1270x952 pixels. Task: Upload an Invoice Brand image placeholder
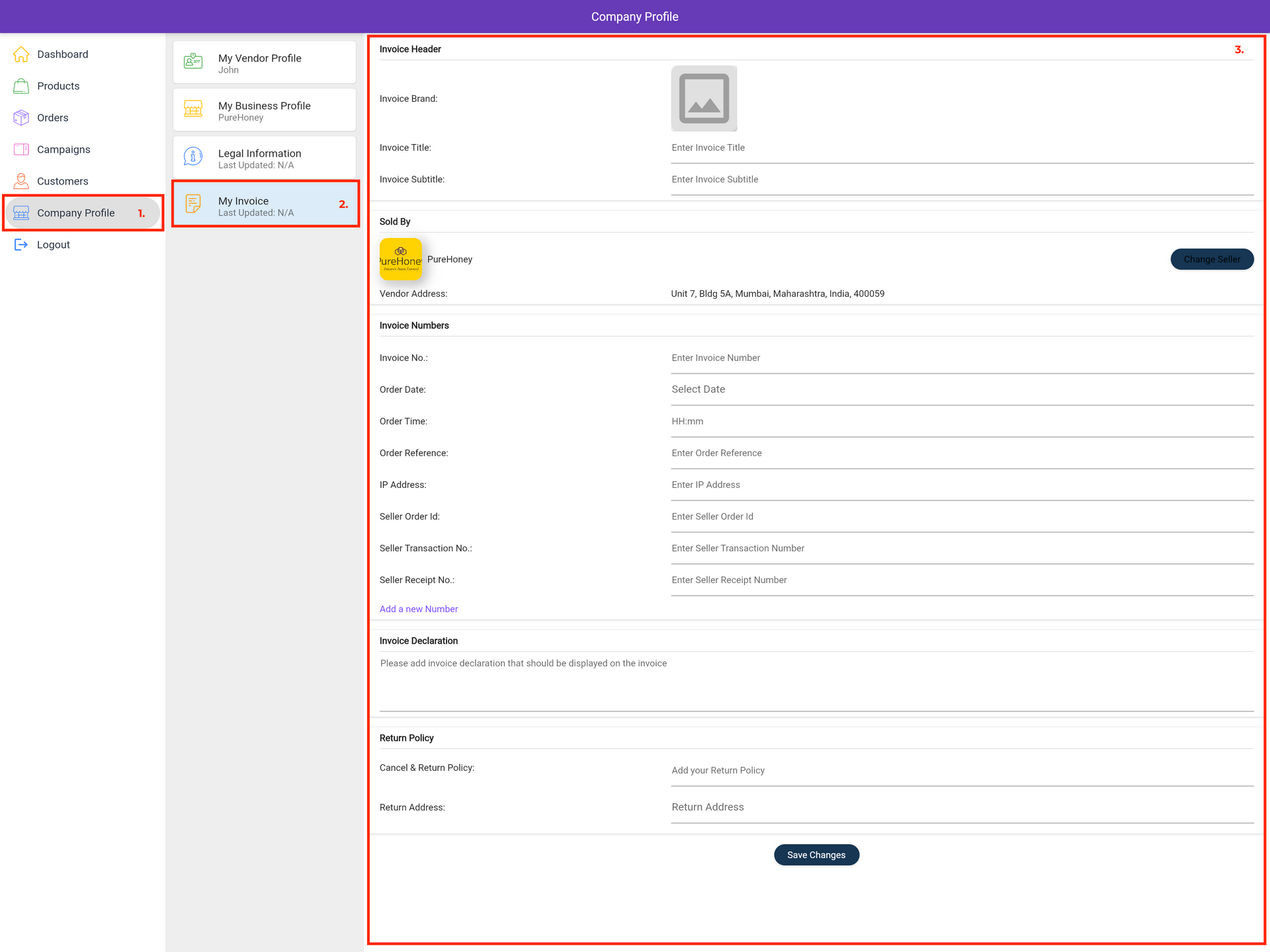click(704, 99)
